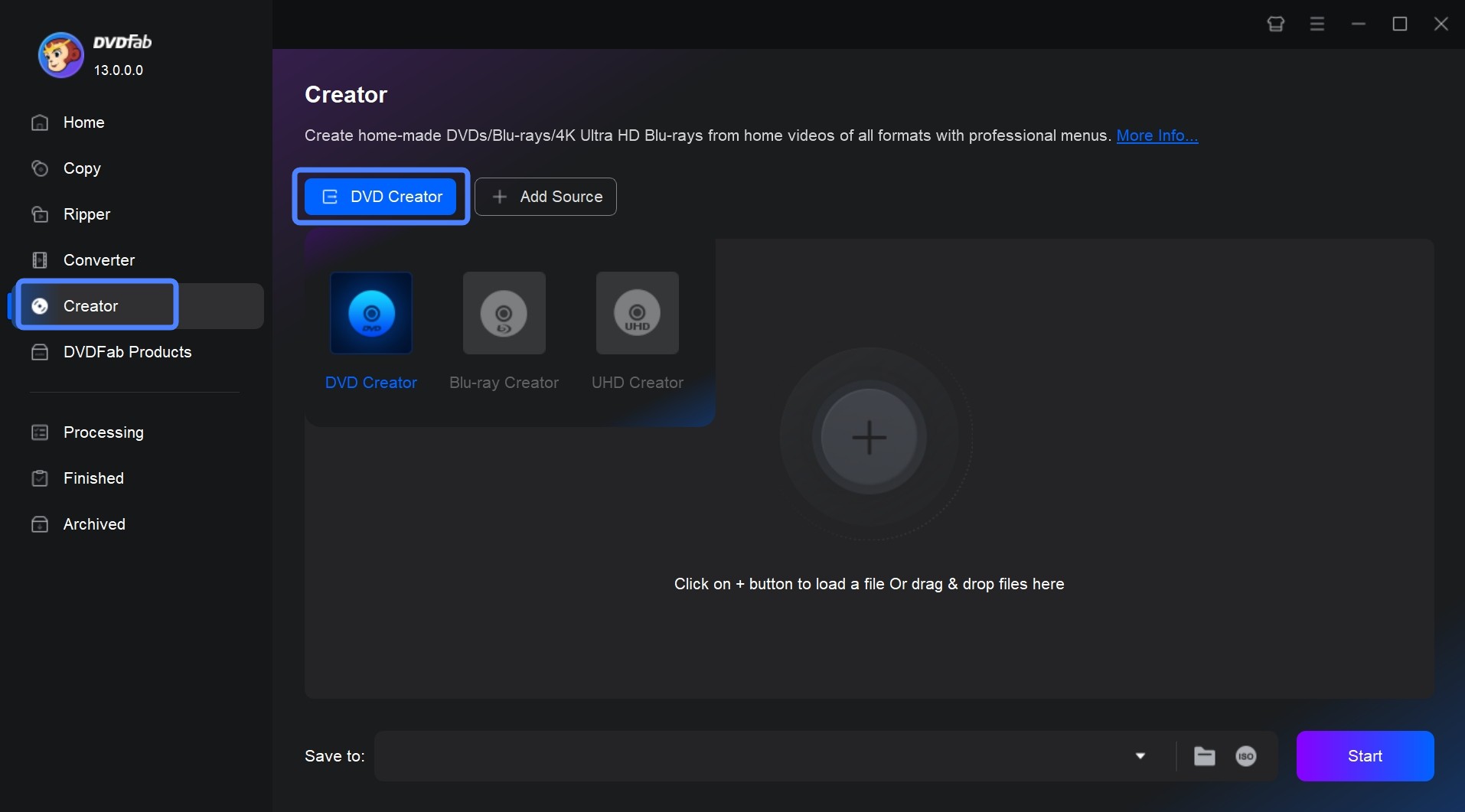Select output as ISO file
Image resolution: width=1465 pixels, height=812 pixels.
pos(1246,756)
